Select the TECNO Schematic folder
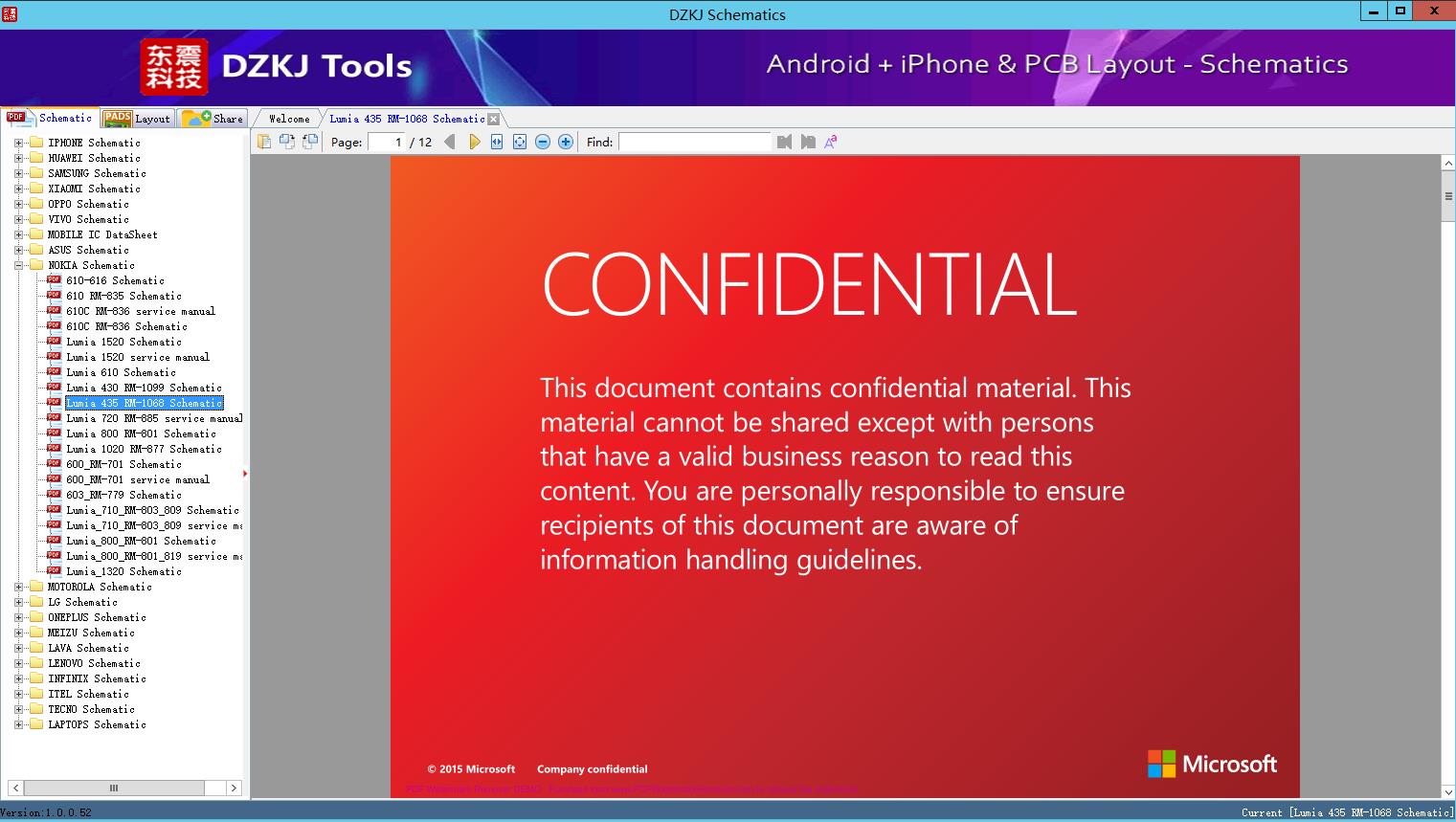This screenshot has height=822, width=1456. coord(91,709)
